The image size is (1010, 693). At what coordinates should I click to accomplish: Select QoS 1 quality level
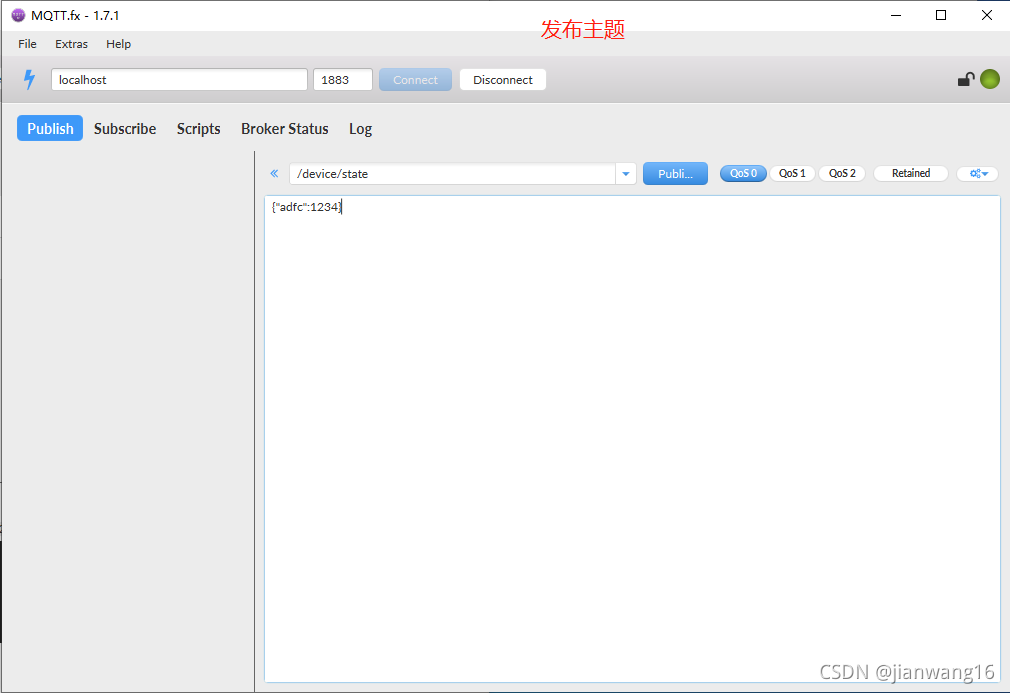point(792,173)
